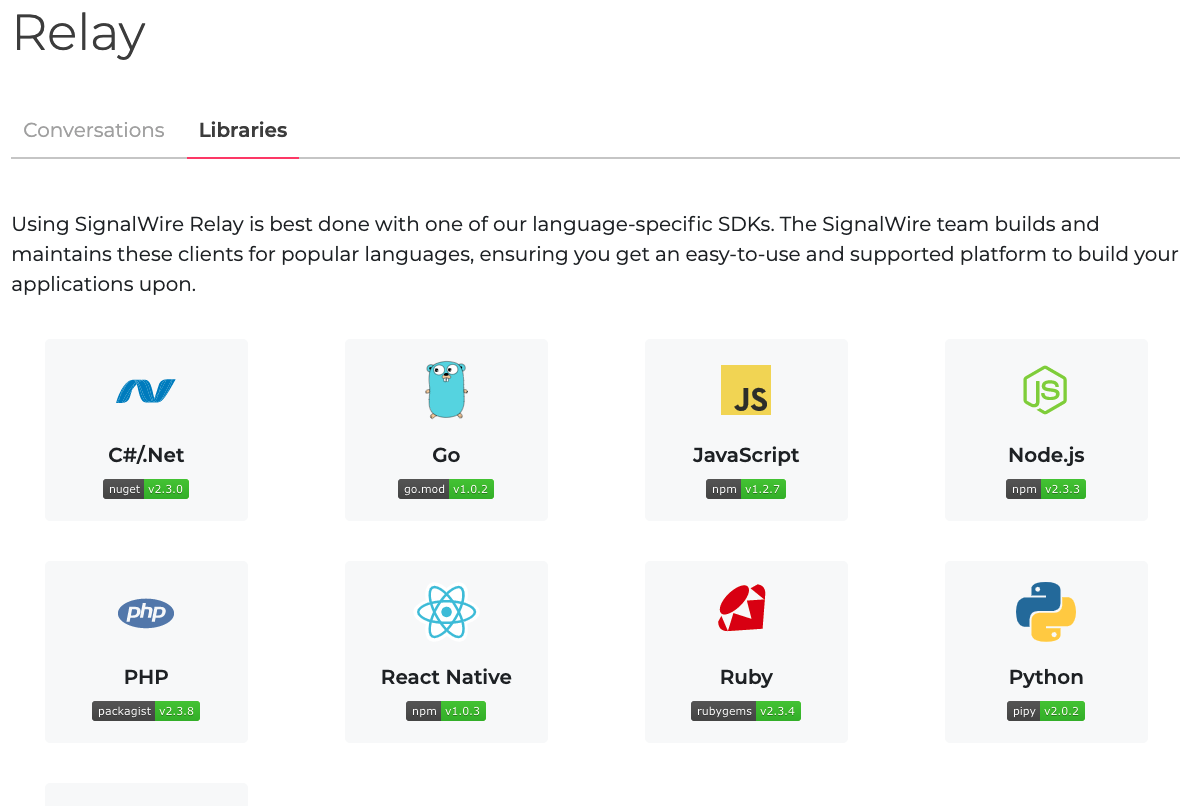Select the Node.js logo icon
This screenshot has height=806, width=1180.
point(1046,390)
